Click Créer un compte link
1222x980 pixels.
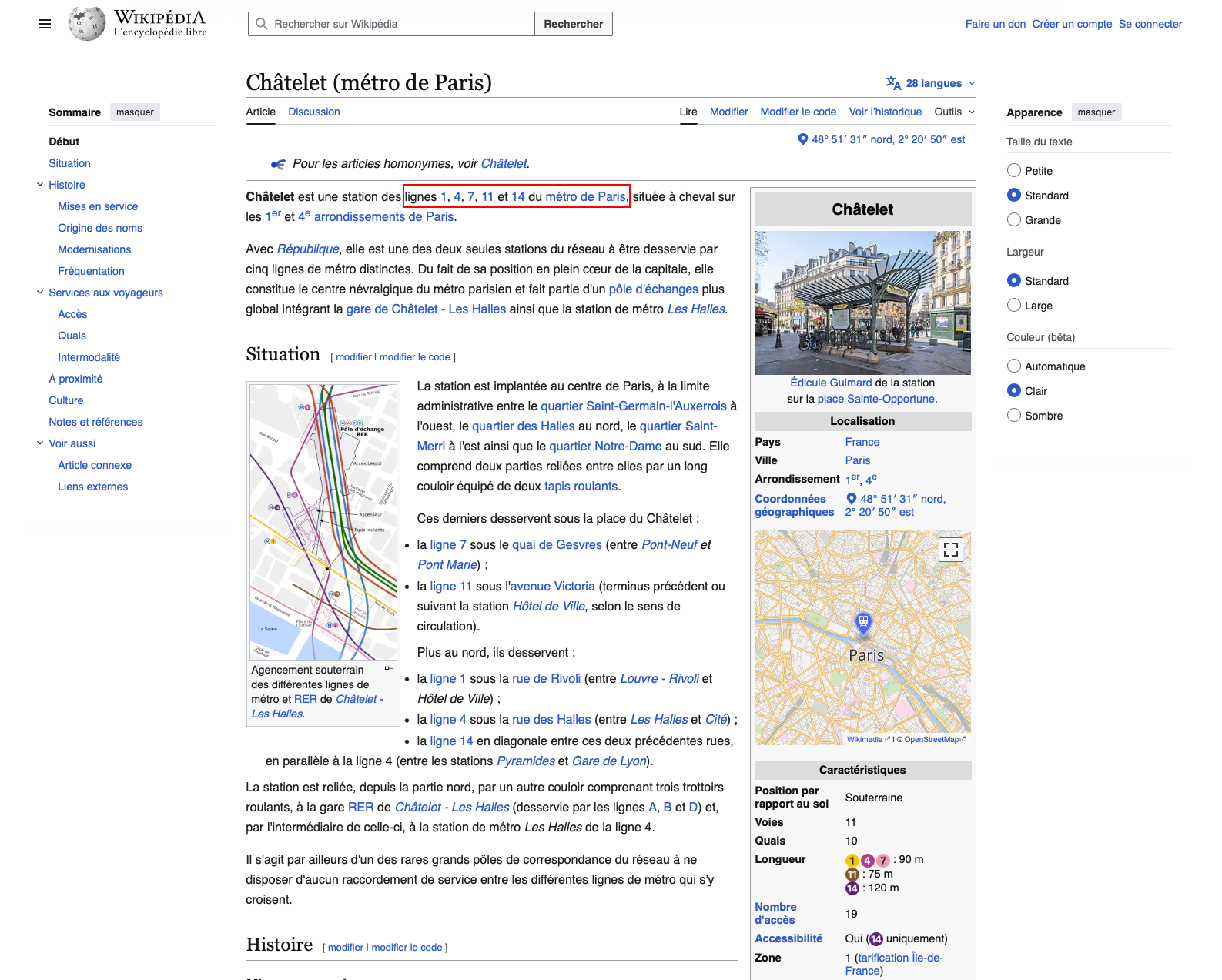coord(1072,24)
